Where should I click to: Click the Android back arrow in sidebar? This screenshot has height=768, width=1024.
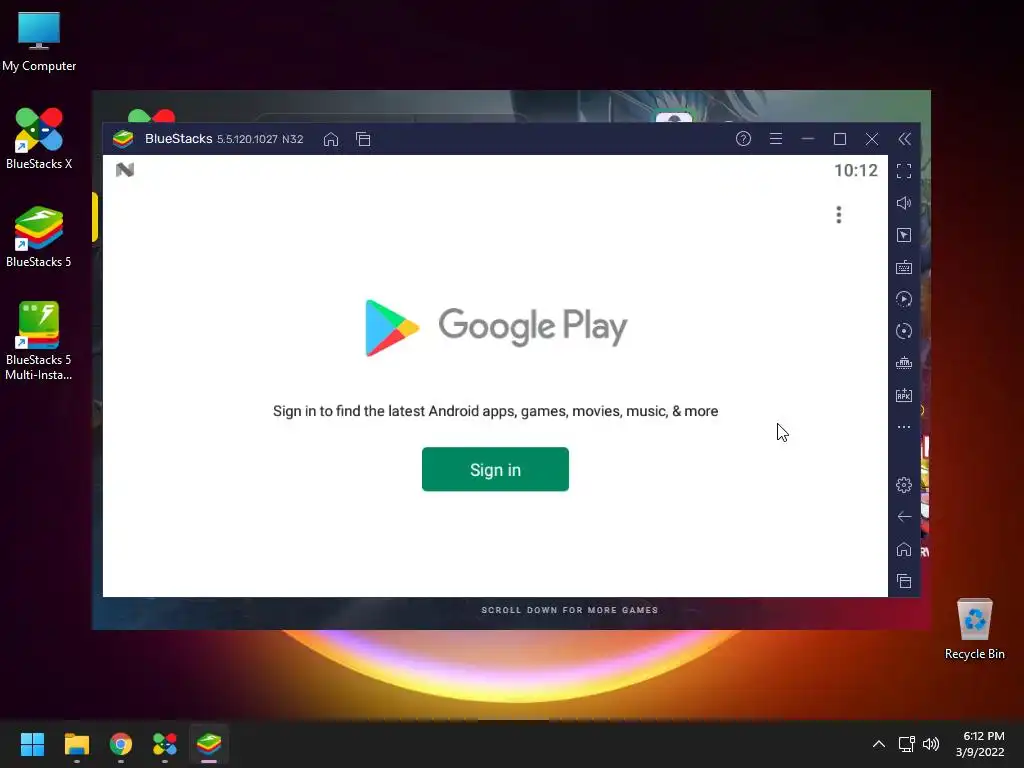(904, 517)
